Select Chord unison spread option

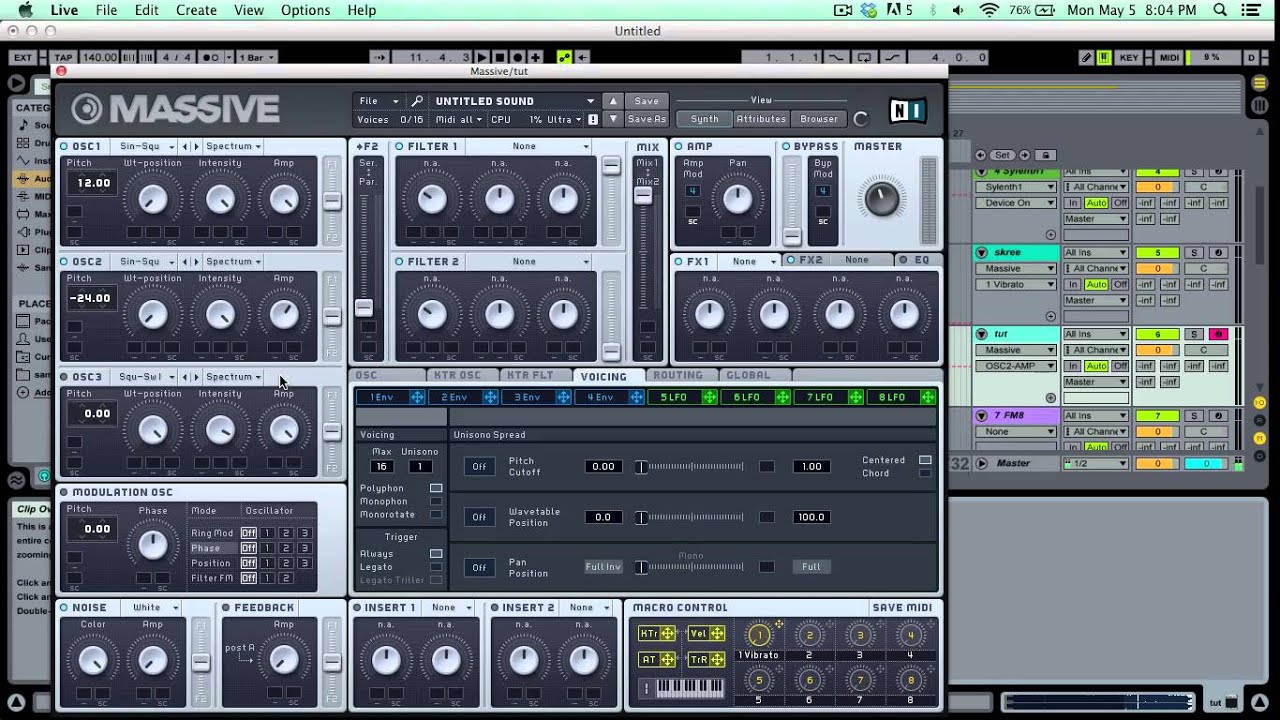[x=925, y=473]
